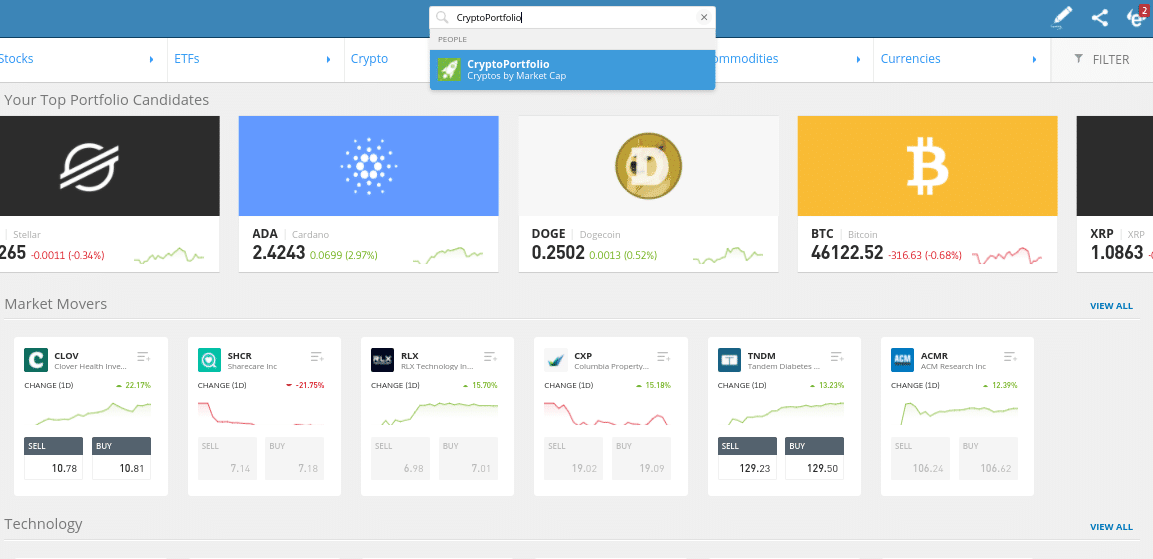The width and height of the screenshot is (1153, 559).
Task: Open the Crypto category tab
Action: (x=369, y=59)
